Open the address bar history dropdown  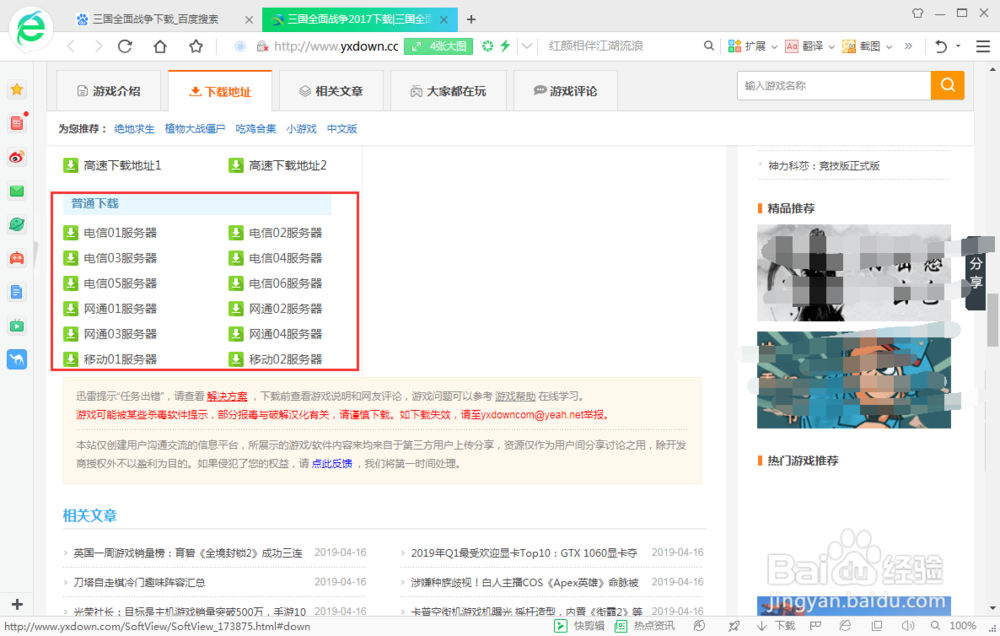525,45
